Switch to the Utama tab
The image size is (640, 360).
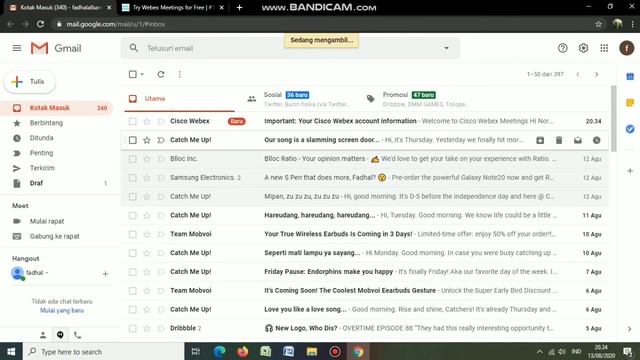tap(180, 99)
